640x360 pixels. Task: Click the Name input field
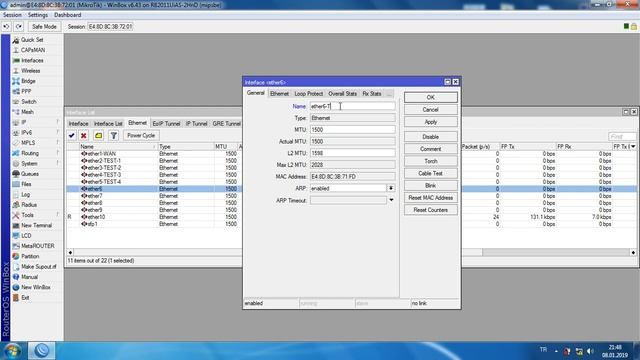coord(352,106)
